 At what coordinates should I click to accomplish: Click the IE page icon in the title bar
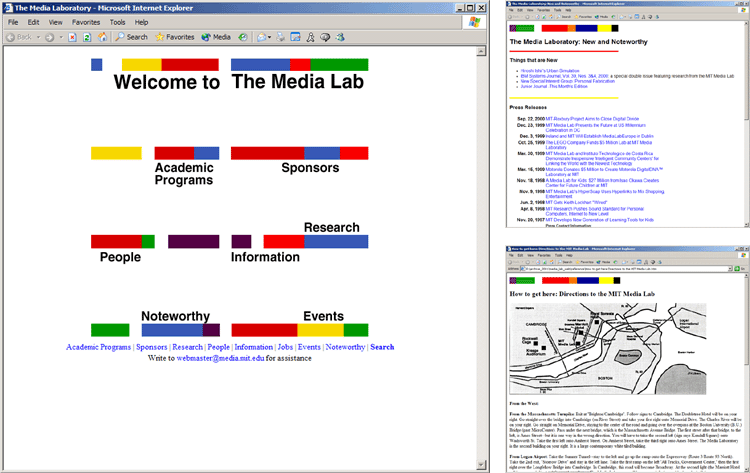8,8
